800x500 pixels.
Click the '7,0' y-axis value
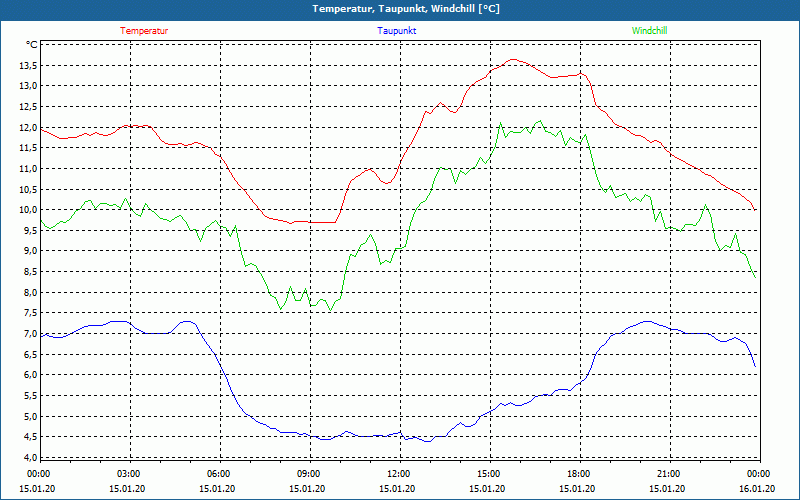pyautogui.click(x=31, y=334)
